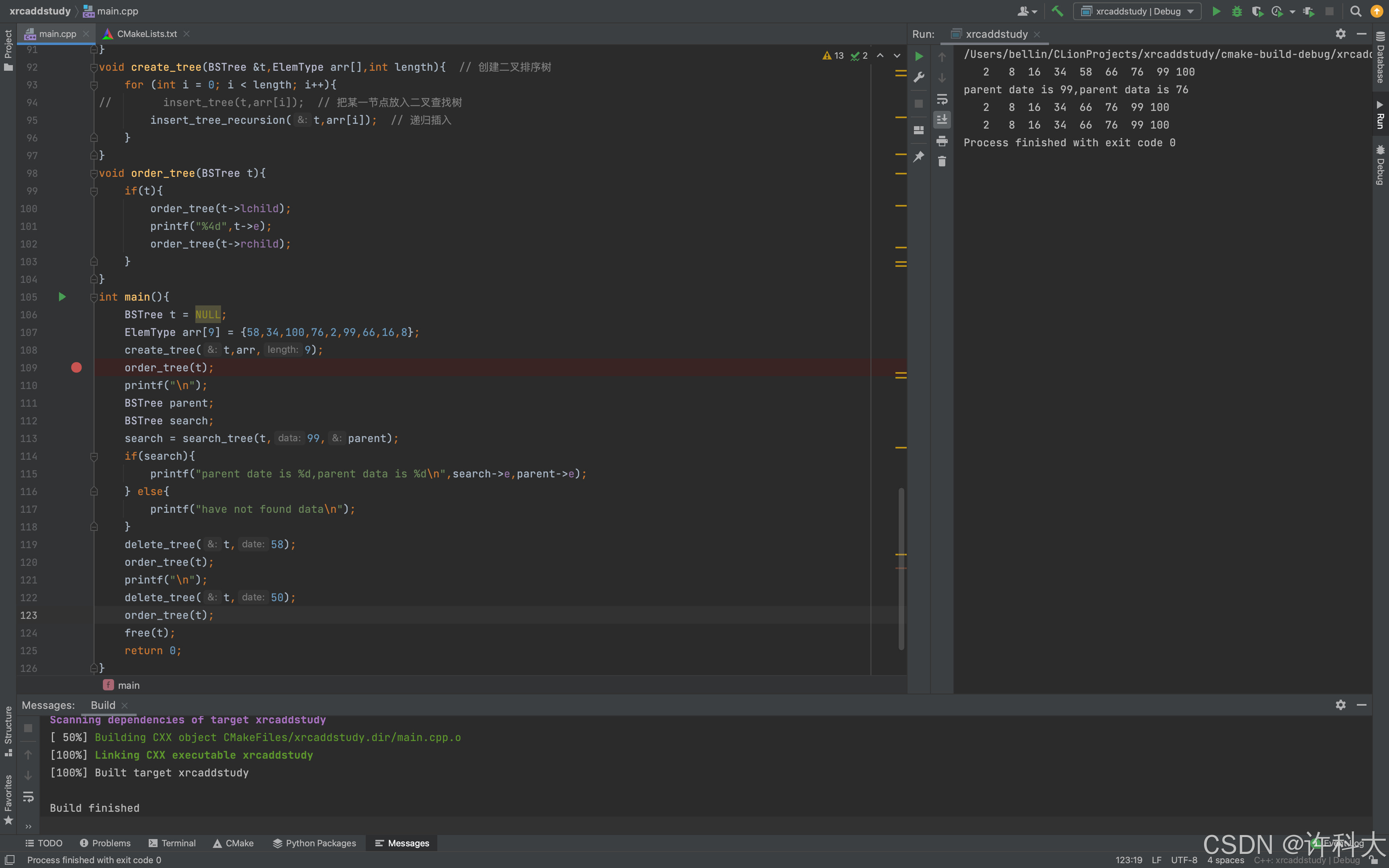This screenshot has width=1389, height=868.
Task: Collapse the create_tree function fold on line 92
Action: [x=94, y=67]
